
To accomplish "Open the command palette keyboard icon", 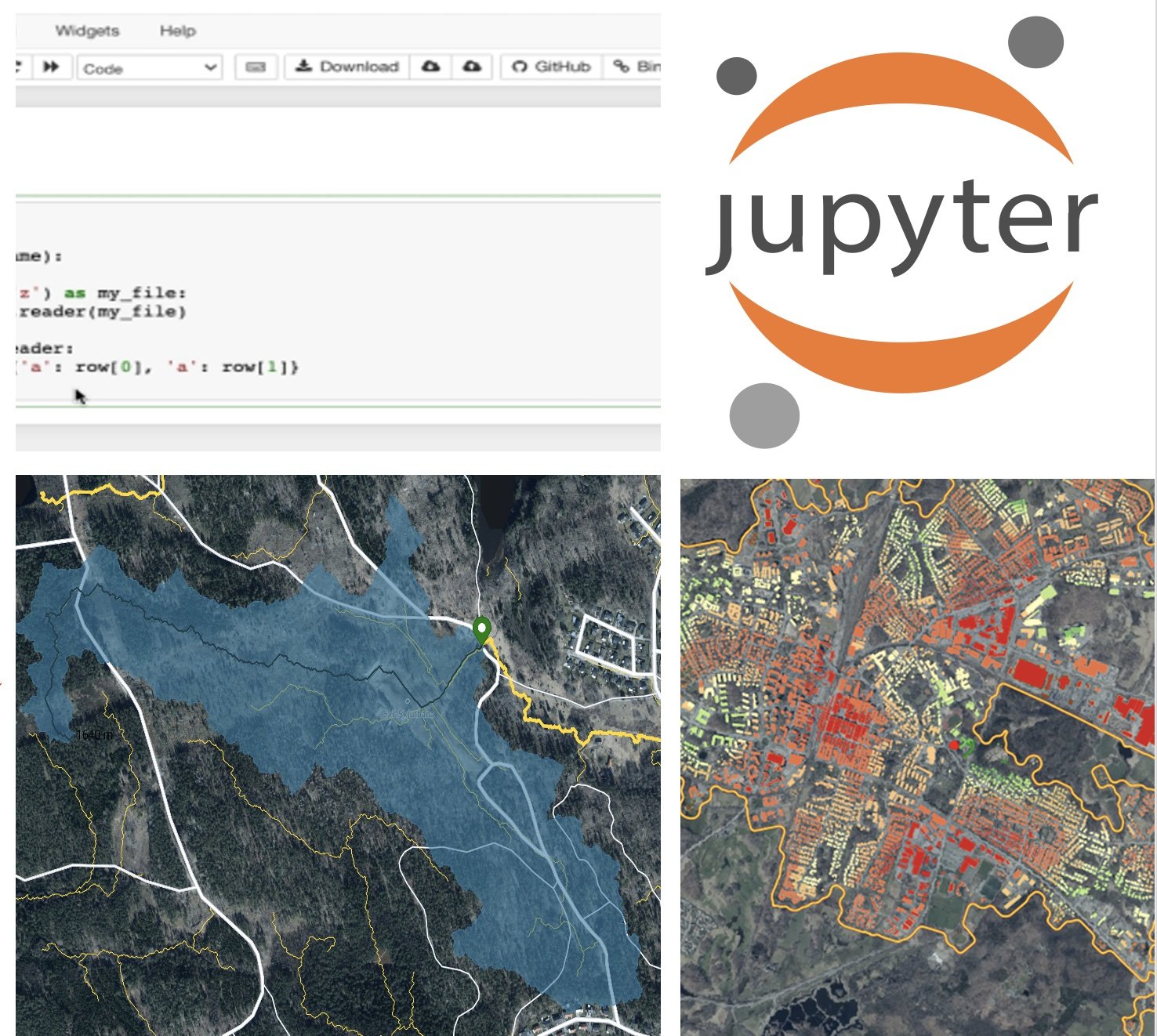I will 256,67.
